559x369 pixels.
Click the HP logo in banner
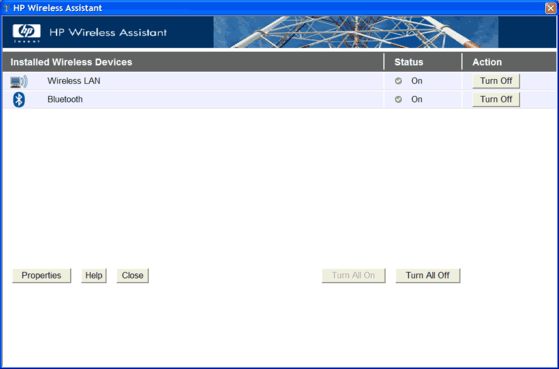click(26, 32)
